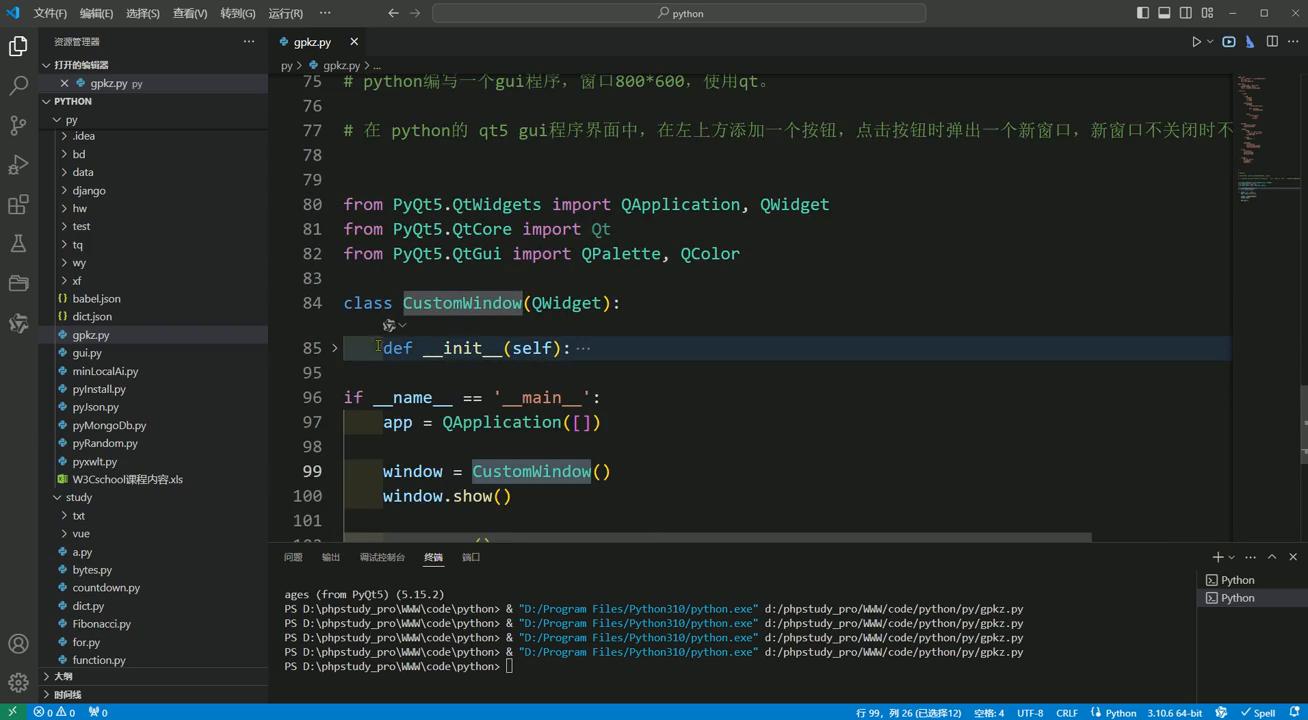Open the new terminal profile dropdown
The height and width of the screenshot is (720, 1308).
1231,557
